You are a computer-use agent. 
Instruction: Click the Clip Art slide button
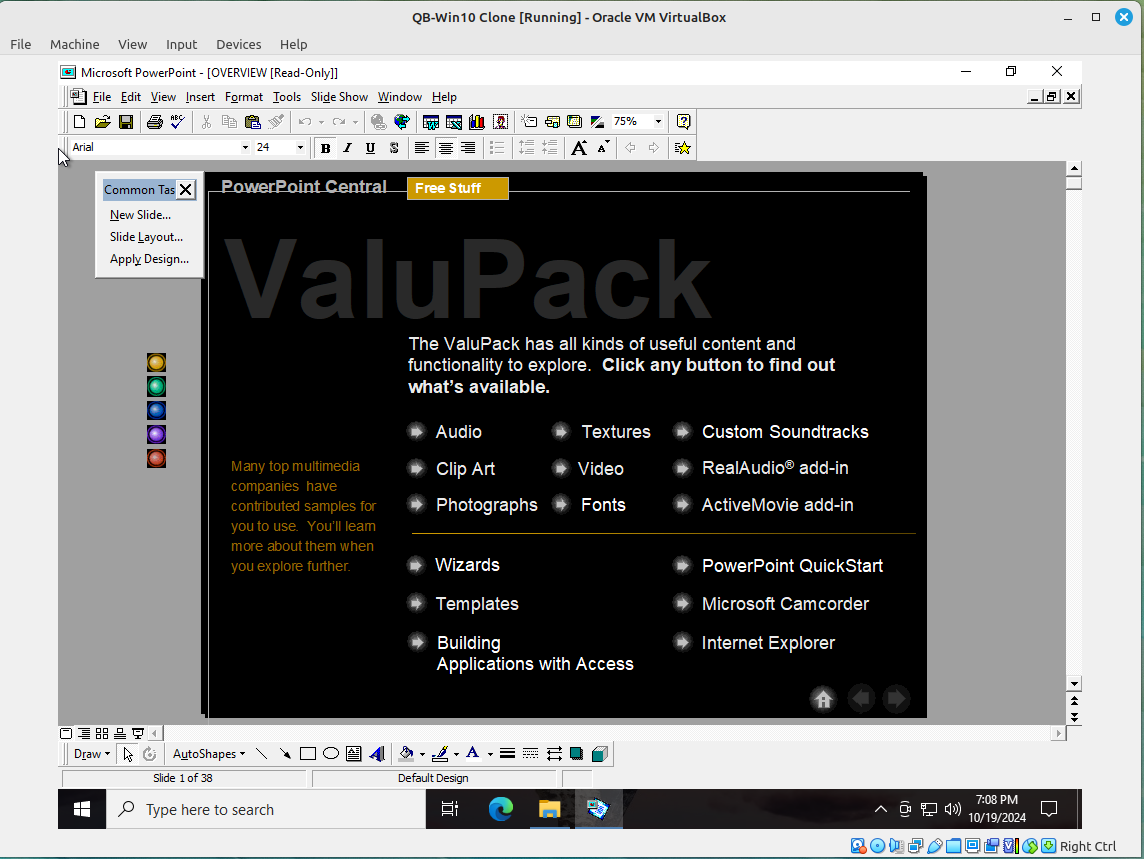pos(416,468)
